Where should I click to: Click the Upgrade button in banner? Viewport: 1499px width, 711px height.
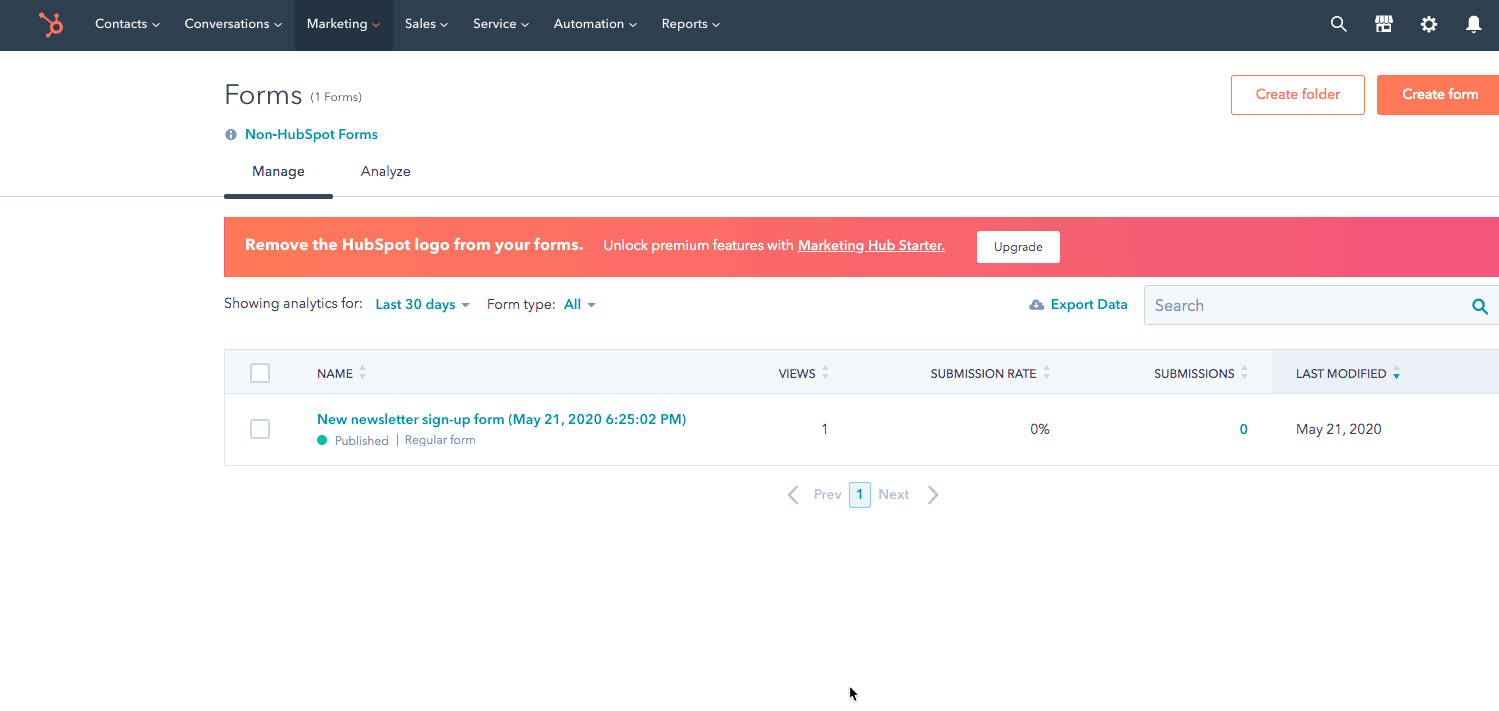click(x=1018, y=247)
